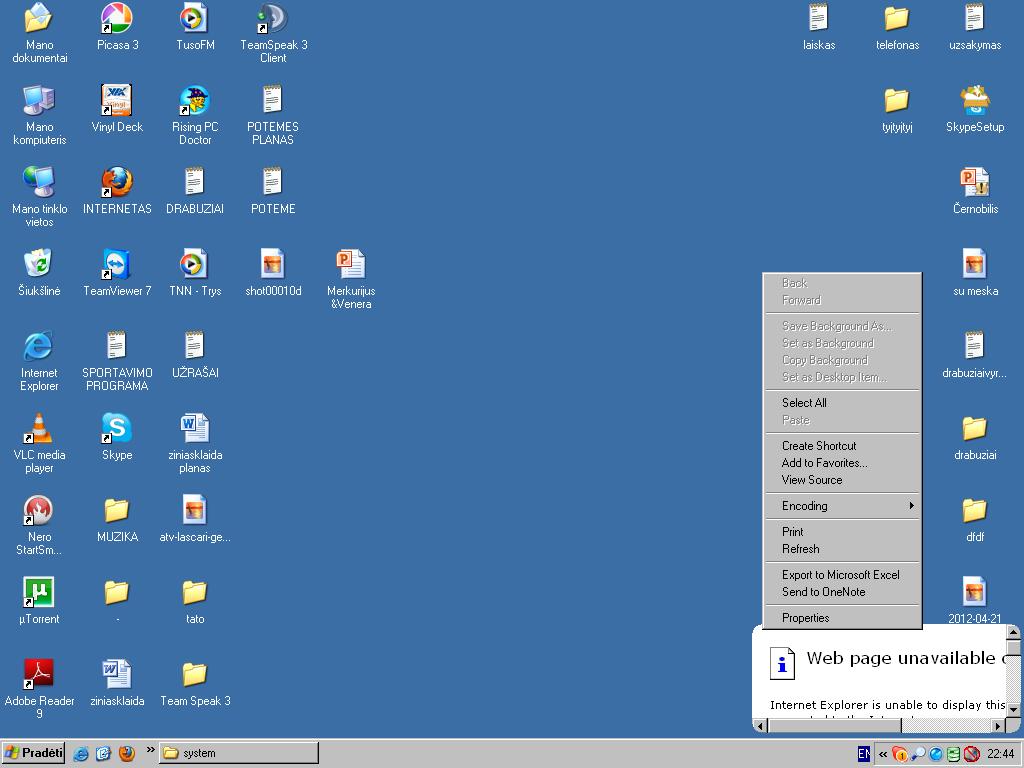
Task: Choose Select All in the context menu
Action: (x=842, y=403)
